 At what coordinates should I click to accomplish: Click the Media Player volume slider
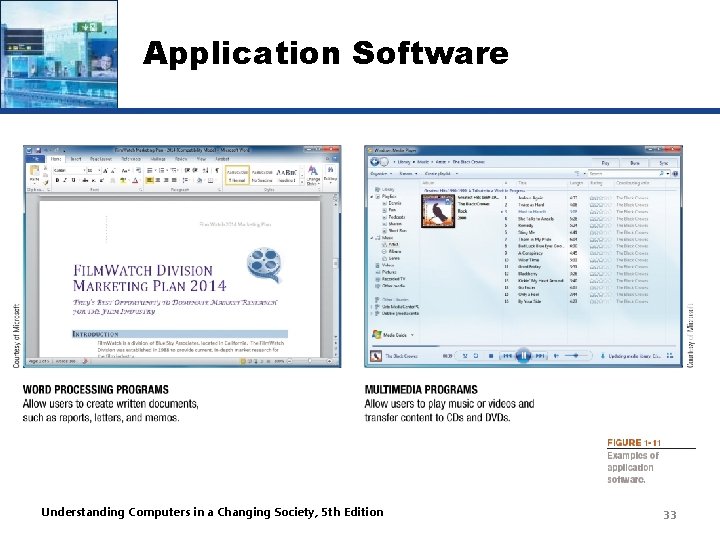[576, 356]
